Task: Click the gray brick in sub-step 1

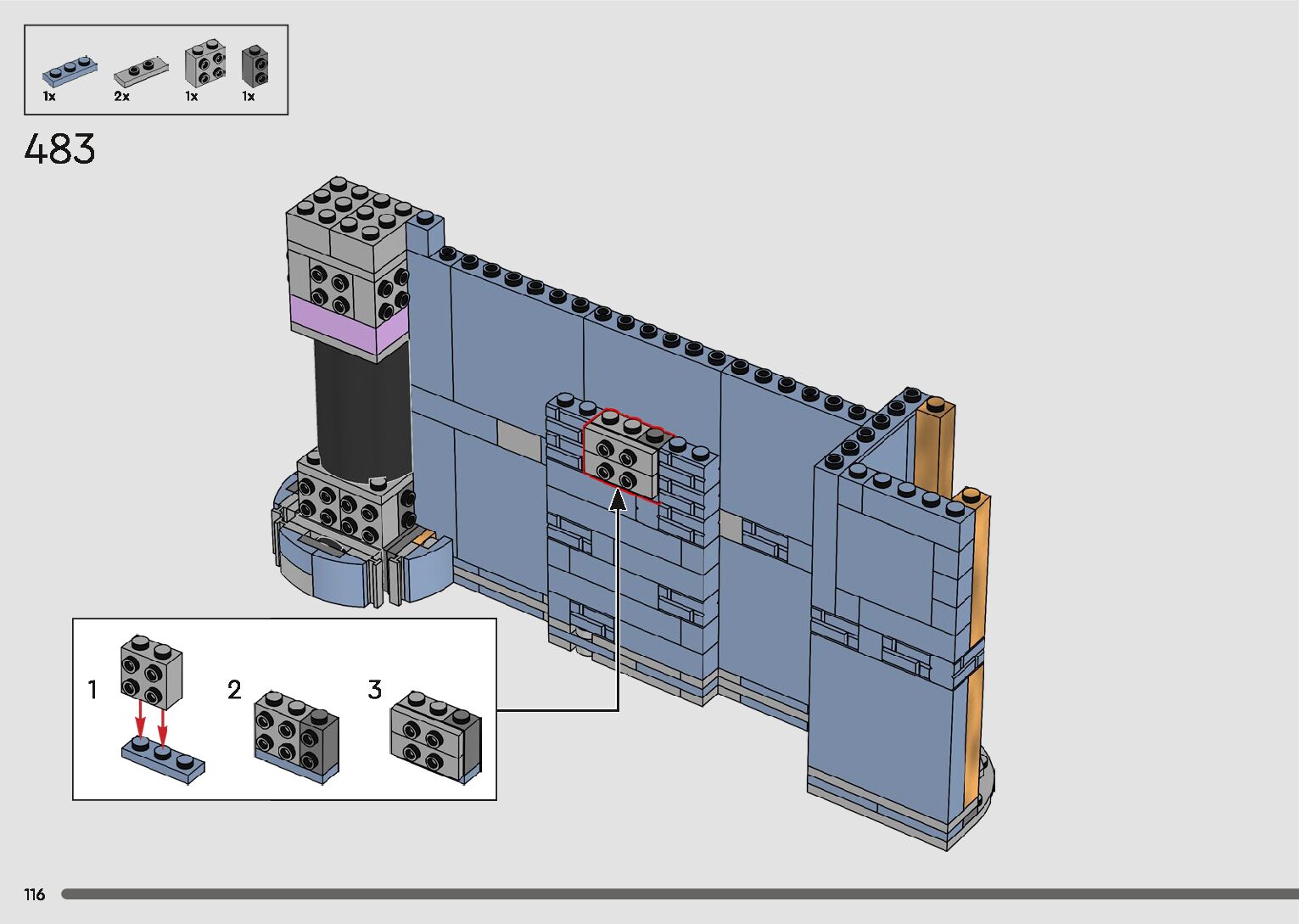Action: 151,671
